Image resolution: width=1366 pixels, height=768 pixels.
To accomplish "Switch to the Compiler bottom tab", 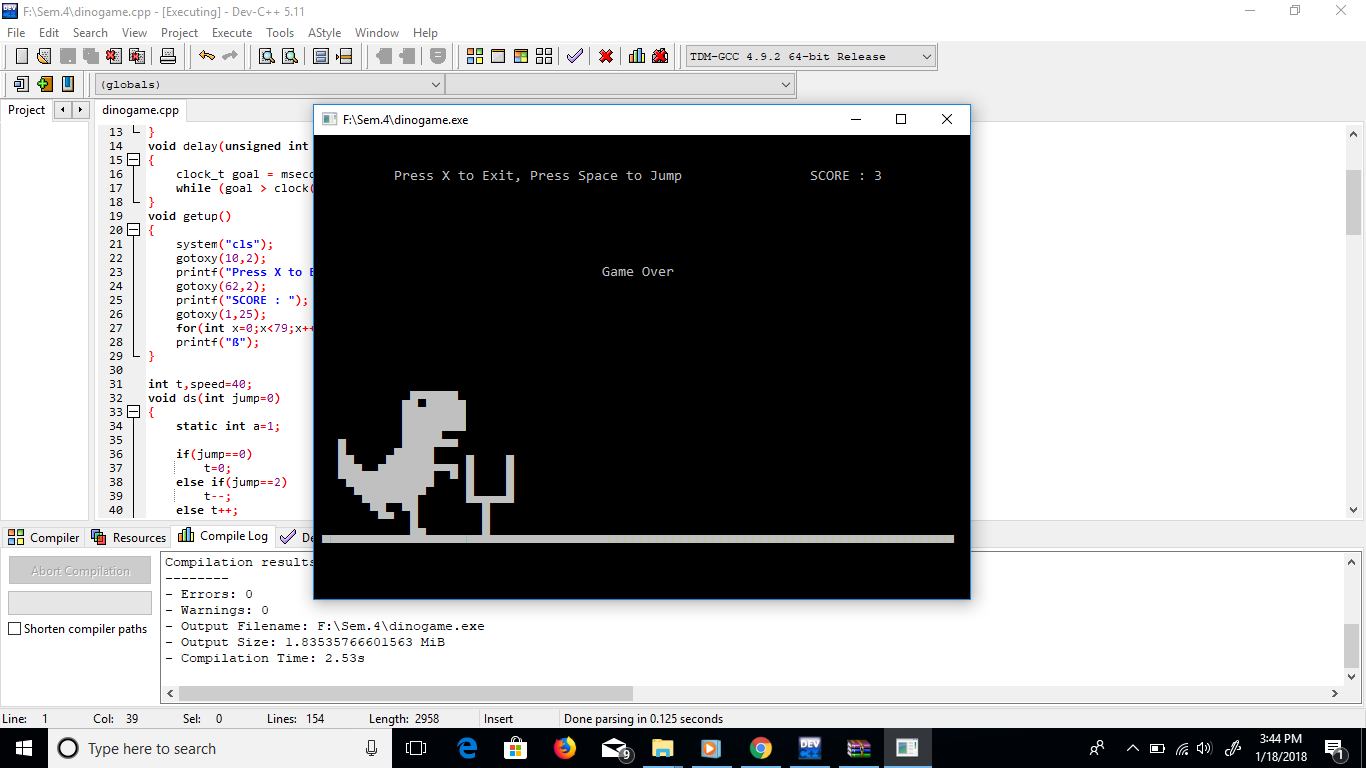I will pyautogui.click(x=44, y=537).
